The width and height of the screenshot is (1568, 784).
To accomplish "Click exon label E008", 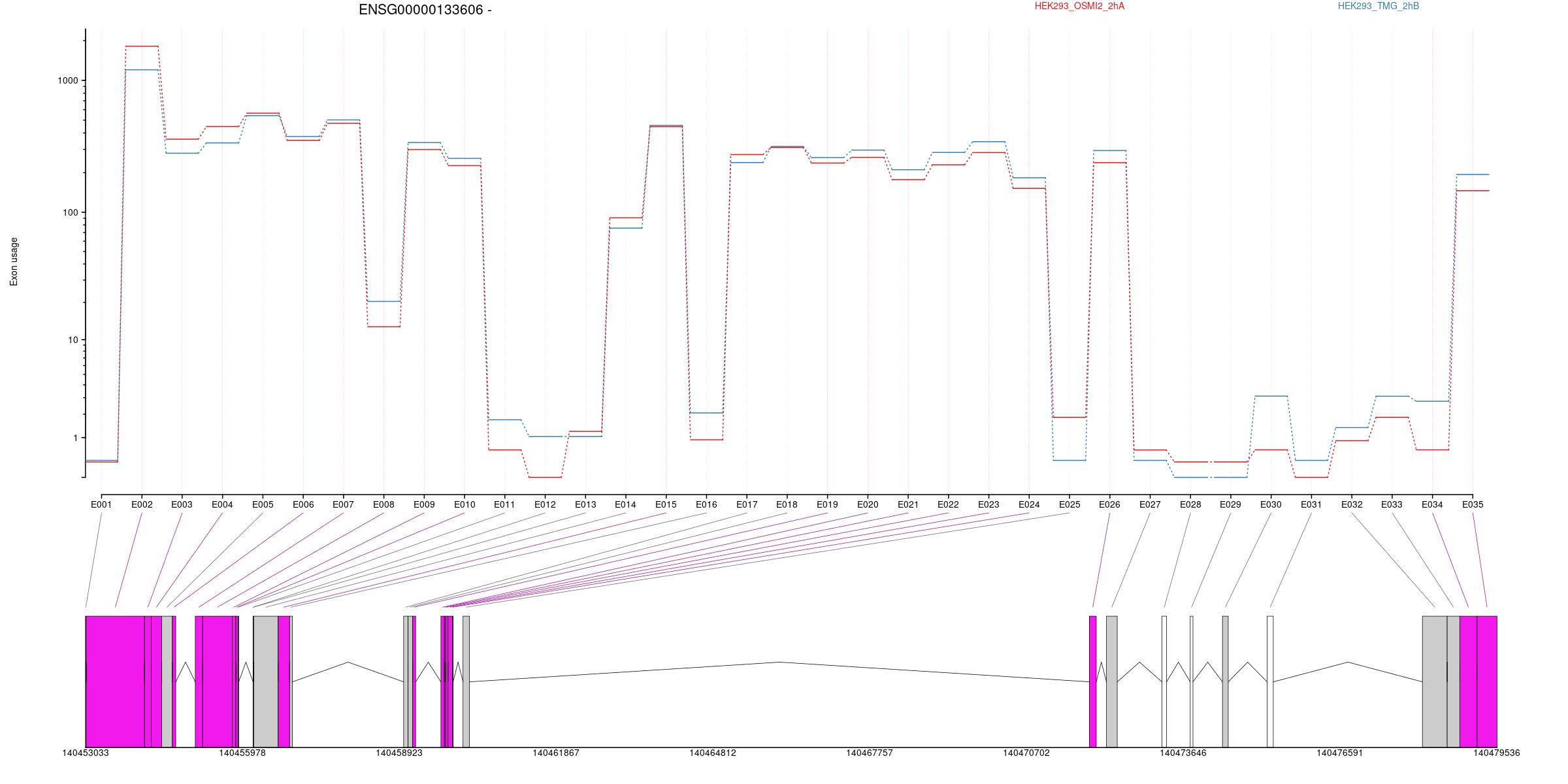I will point(384,504).
